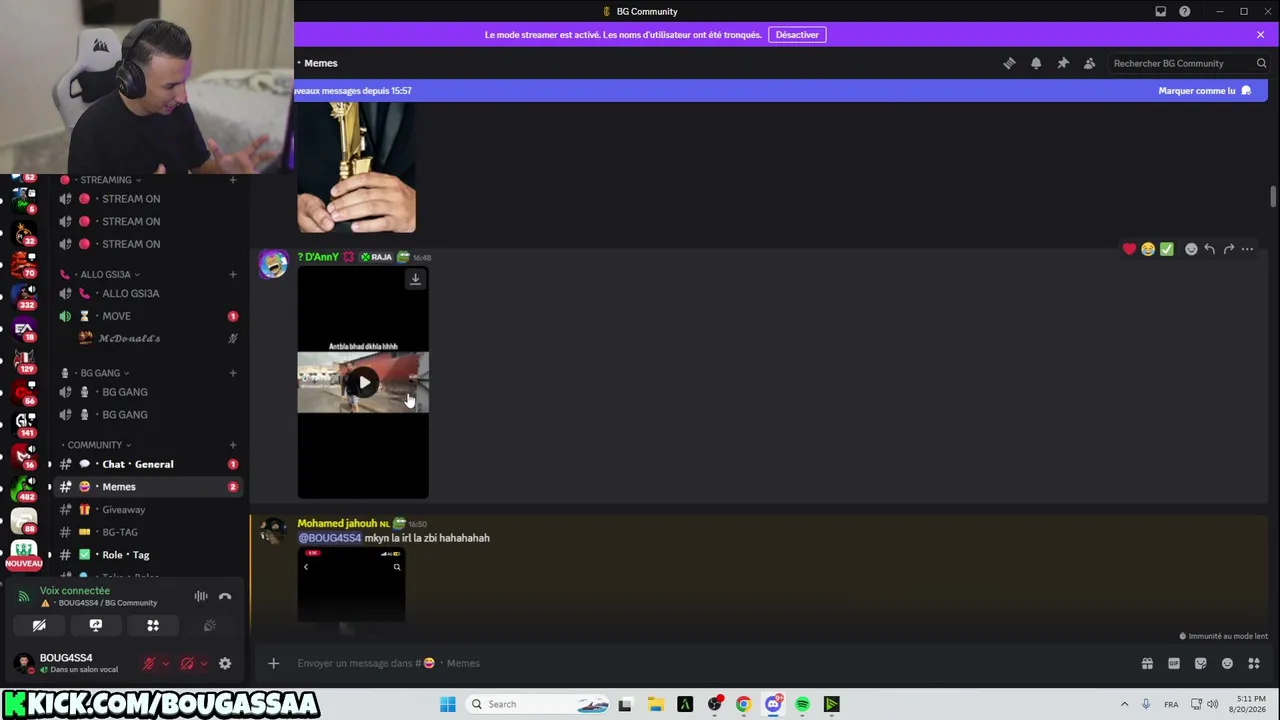The image size is (1280, 720).
Task: Open Mohamed jahouh's profile name
Action: click(x=337, y=523)
